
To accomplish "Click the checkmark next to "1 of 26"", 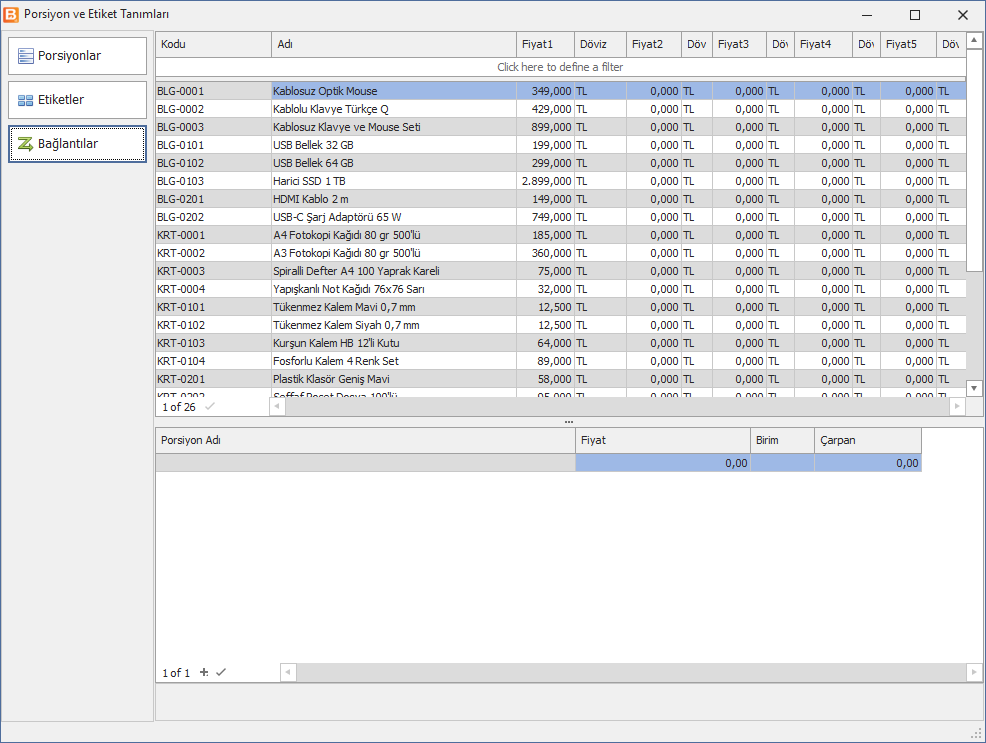I will [209, 407].
